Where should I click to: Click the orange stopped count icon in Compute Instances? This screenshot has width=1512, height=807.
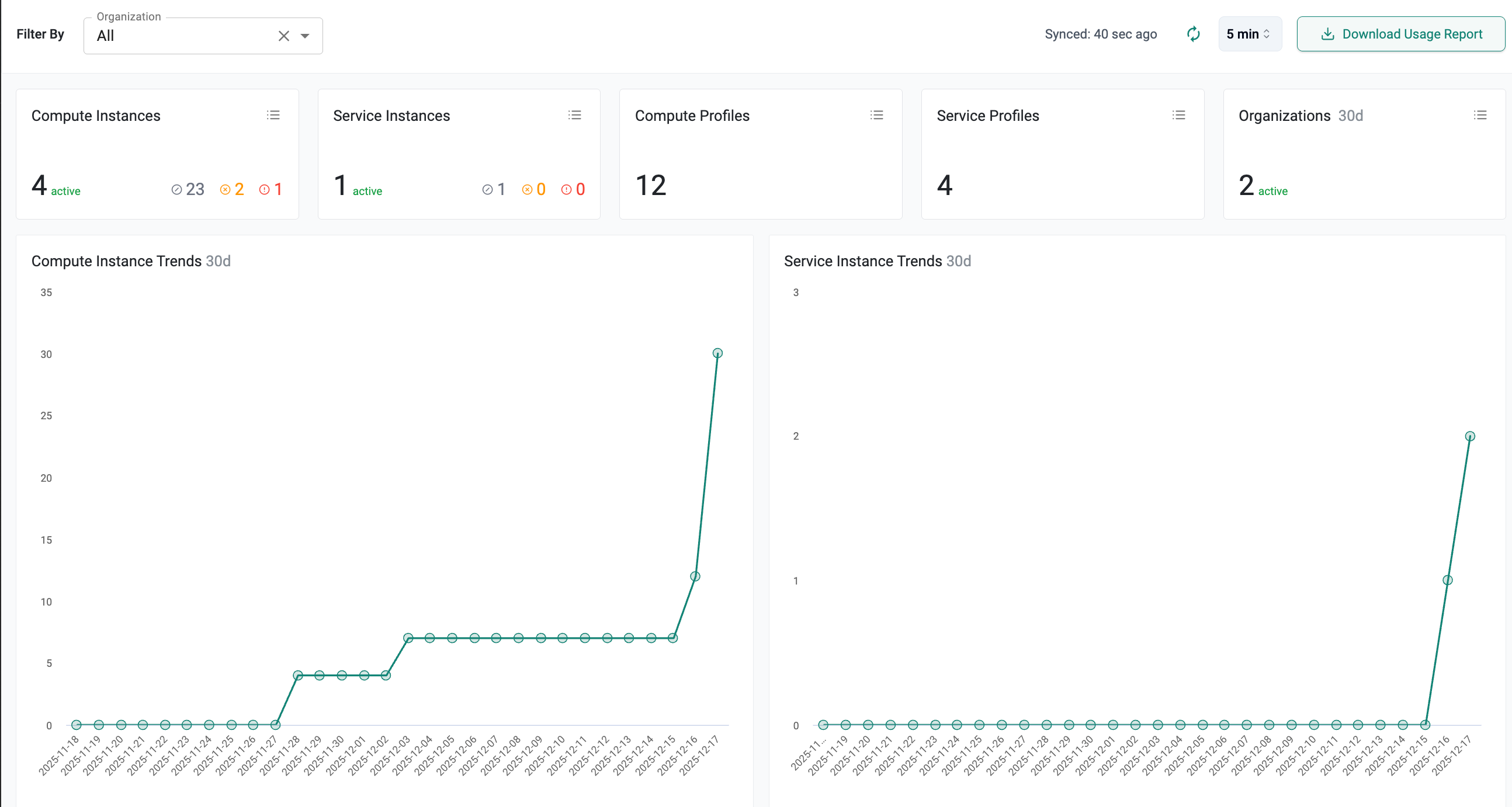tap(225, 189)
